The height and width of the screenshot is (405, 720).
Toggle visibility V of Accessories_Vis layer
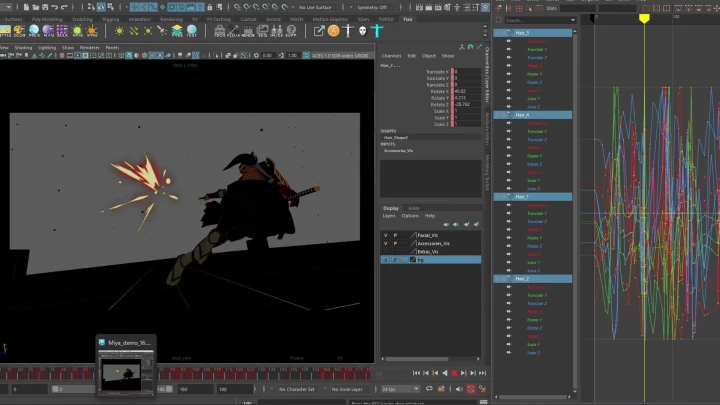(x=385, y=243)
